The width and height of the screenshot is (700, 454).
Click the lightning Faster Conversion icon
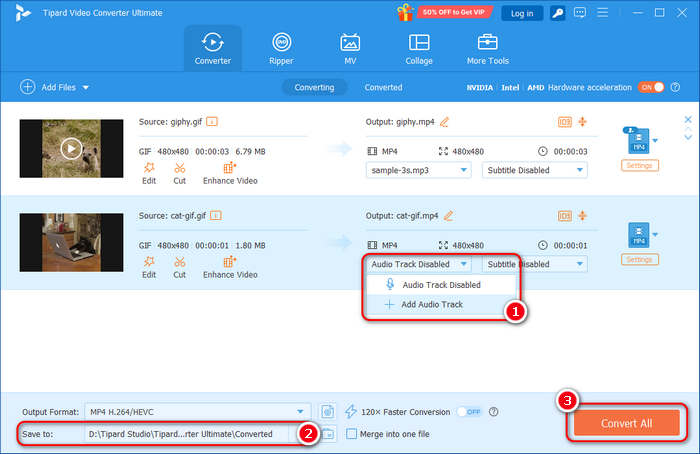point(351,412)
